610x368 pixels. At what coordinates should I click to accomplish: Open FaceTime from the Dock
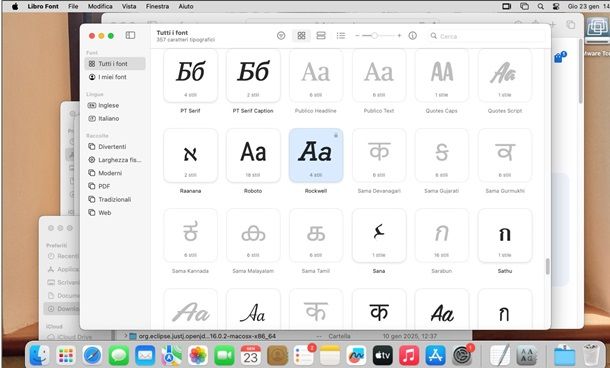[224, 355]
